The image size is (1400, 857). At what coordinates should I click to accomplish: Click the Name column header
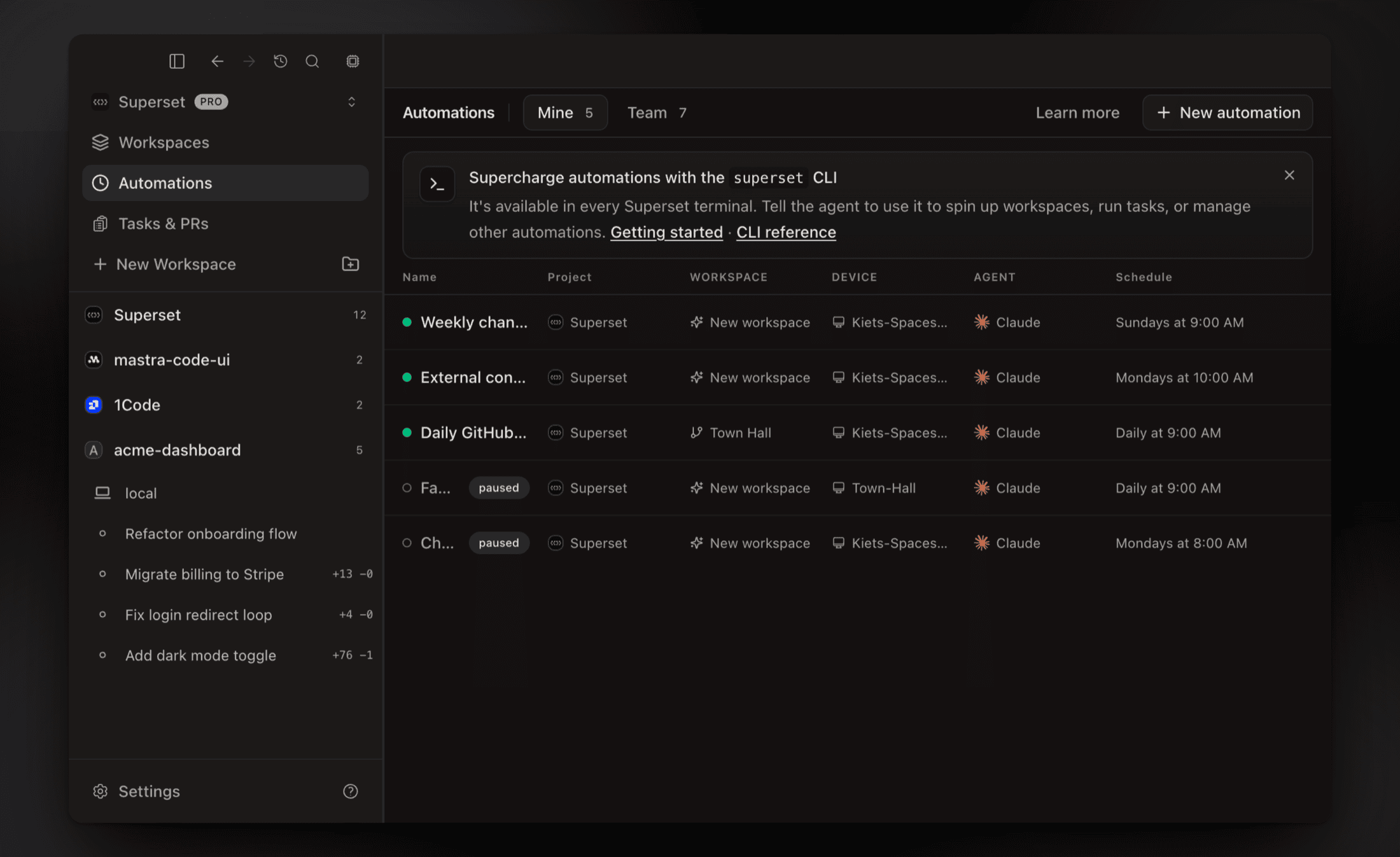[x=419, y=277]
